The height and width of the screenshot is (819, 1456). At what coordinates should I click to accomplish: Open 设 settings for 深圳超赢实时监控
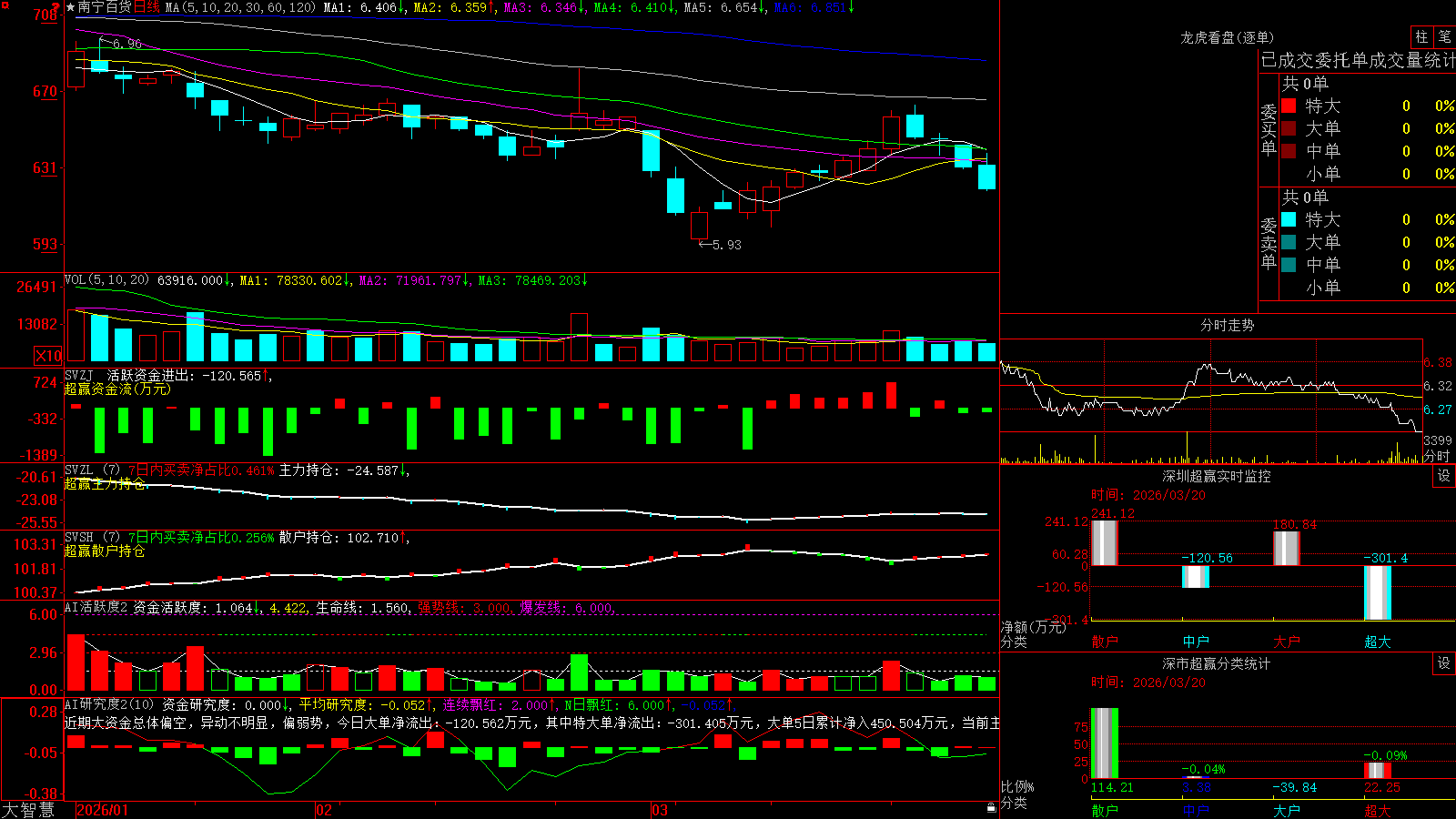pos(1444,476)
